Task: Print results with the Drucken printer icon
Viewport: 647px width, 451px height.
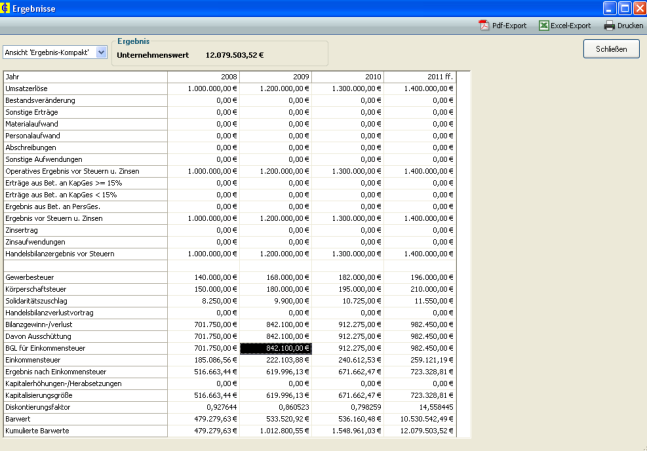Action: click(x=609, y=25)
